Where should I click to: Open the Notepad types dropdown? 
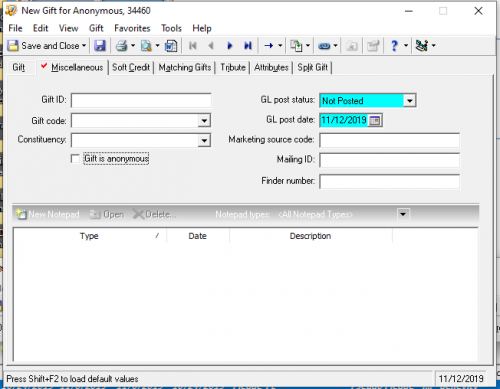[403, 214]
